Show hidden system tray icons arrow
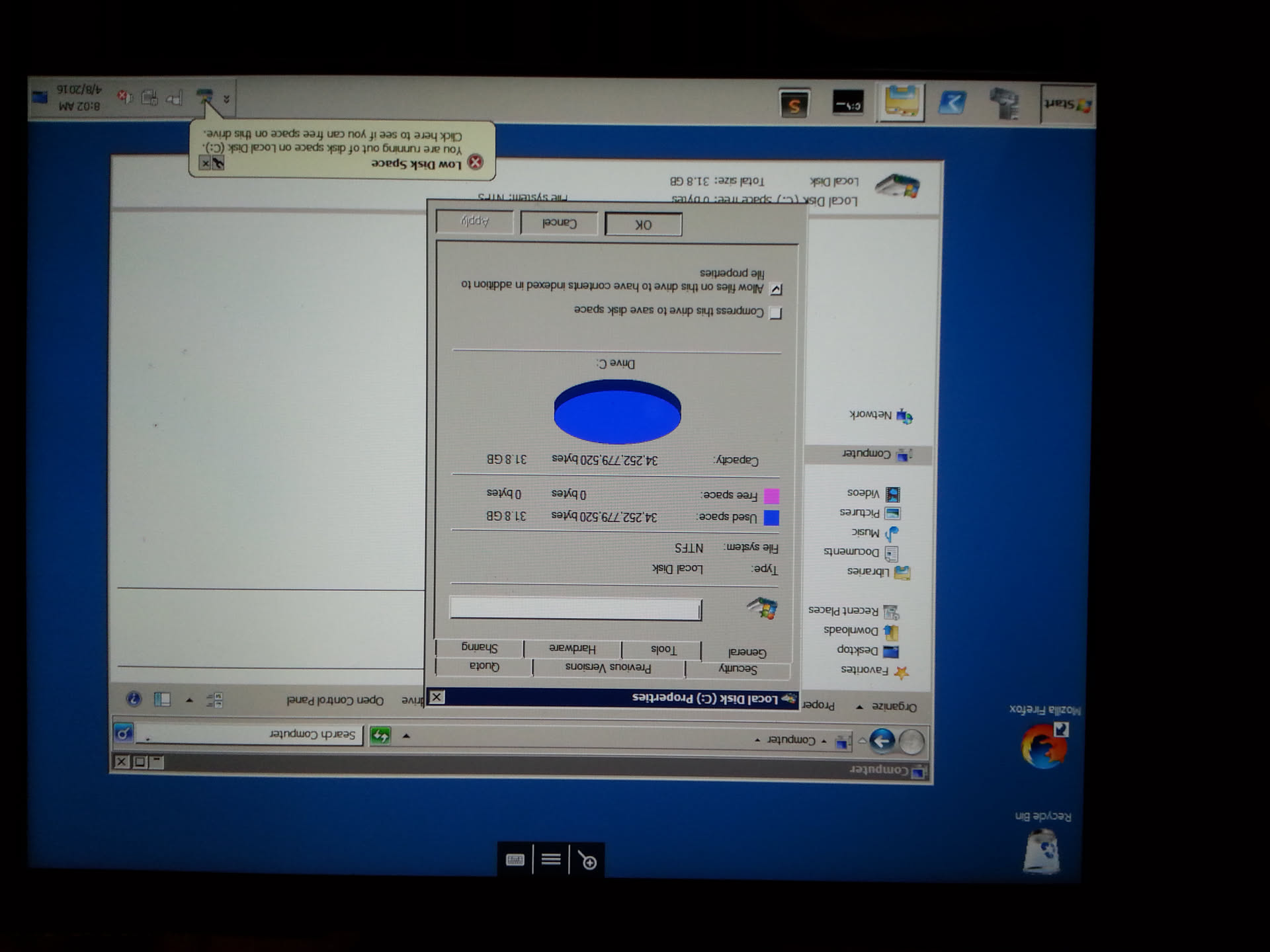 [226, 99]
